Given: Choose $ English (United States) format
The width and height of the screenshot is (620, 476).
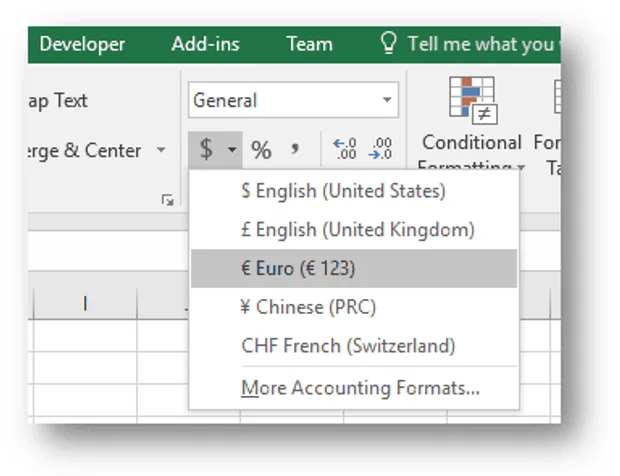Looking at the screenshot, I should click(354, 191).
